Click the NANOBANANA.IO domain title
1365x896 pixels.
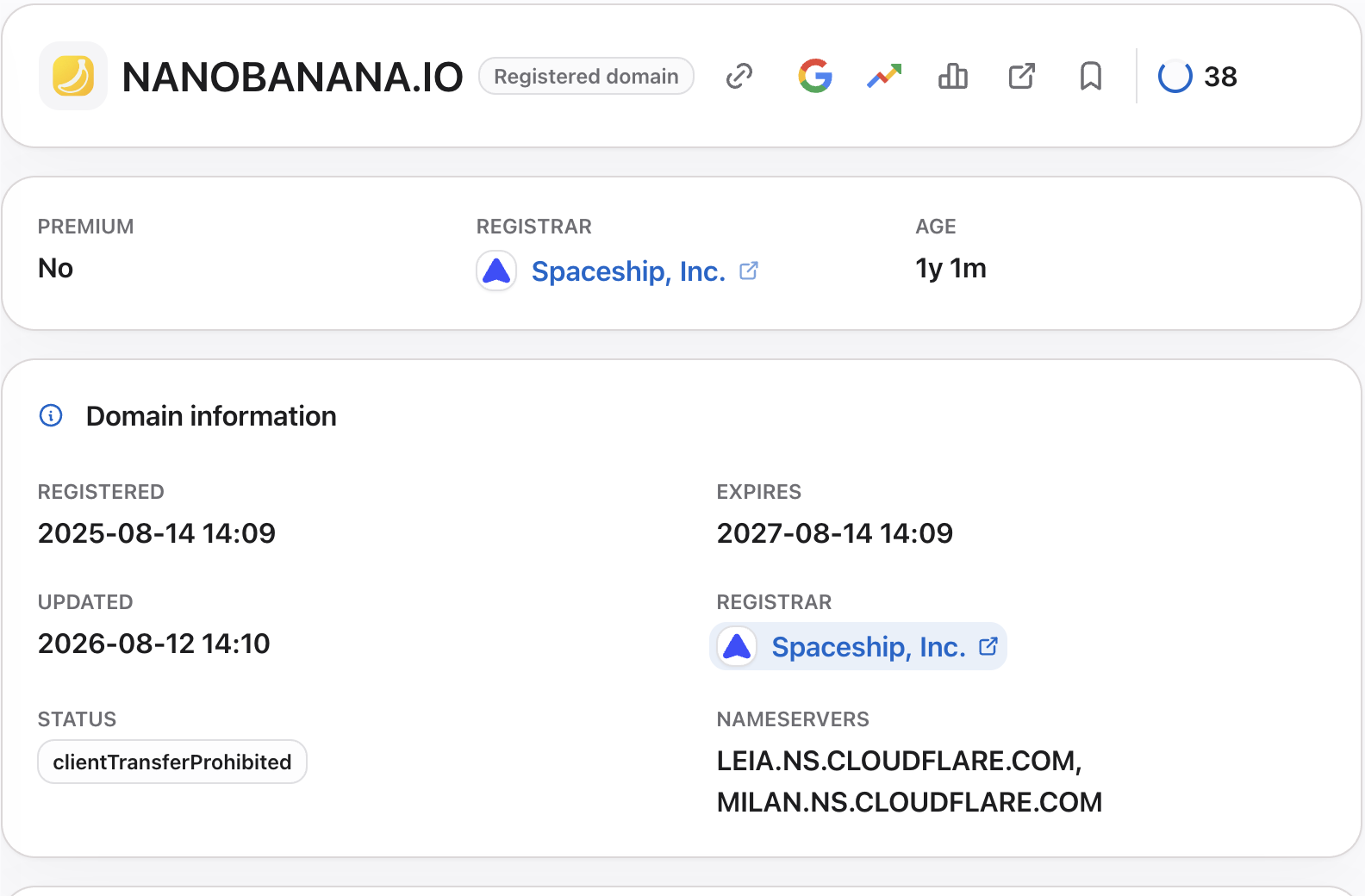[x=292, y=77]
